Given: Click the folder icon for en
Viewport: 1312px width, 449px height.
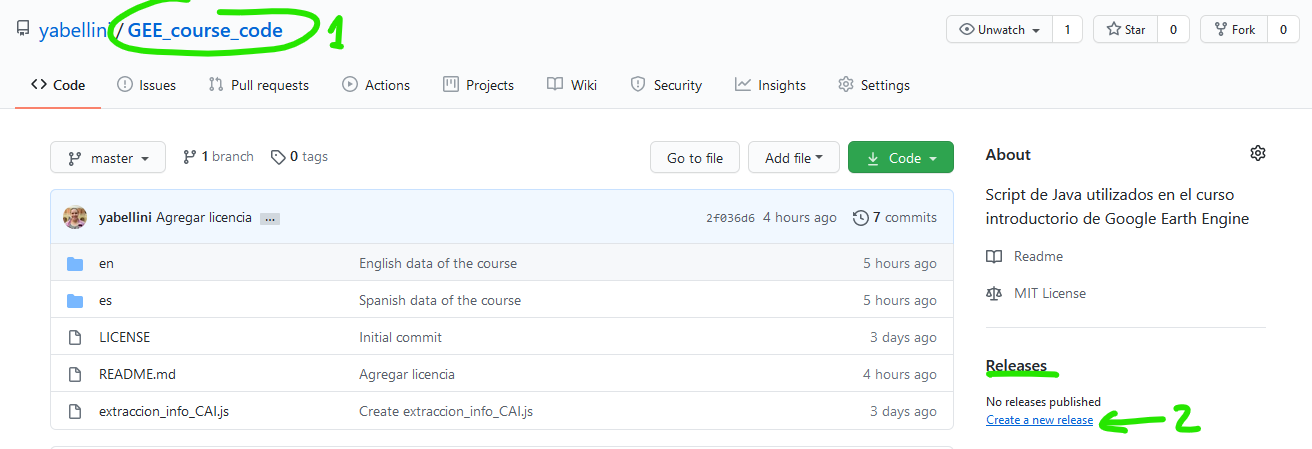Looking at the screenshot, I should tap(75, 264).
